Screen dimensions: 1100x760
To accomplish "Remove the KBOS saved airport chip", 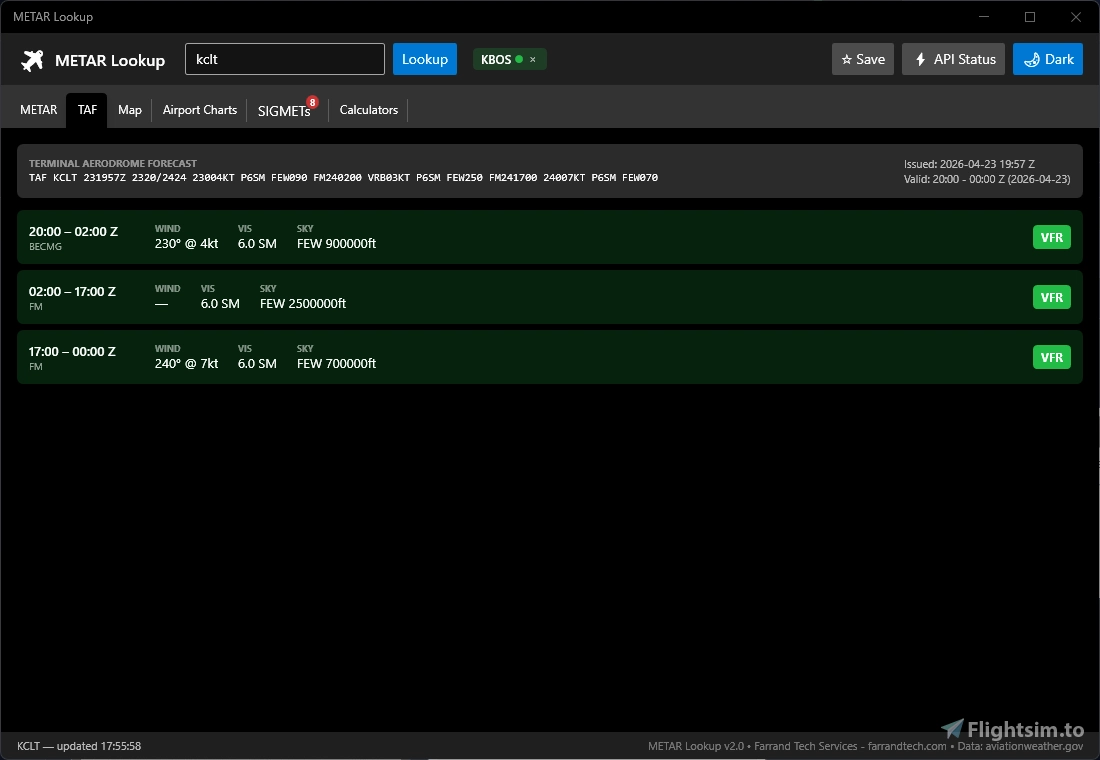I will pyautogui.click(x=532, y=60).
